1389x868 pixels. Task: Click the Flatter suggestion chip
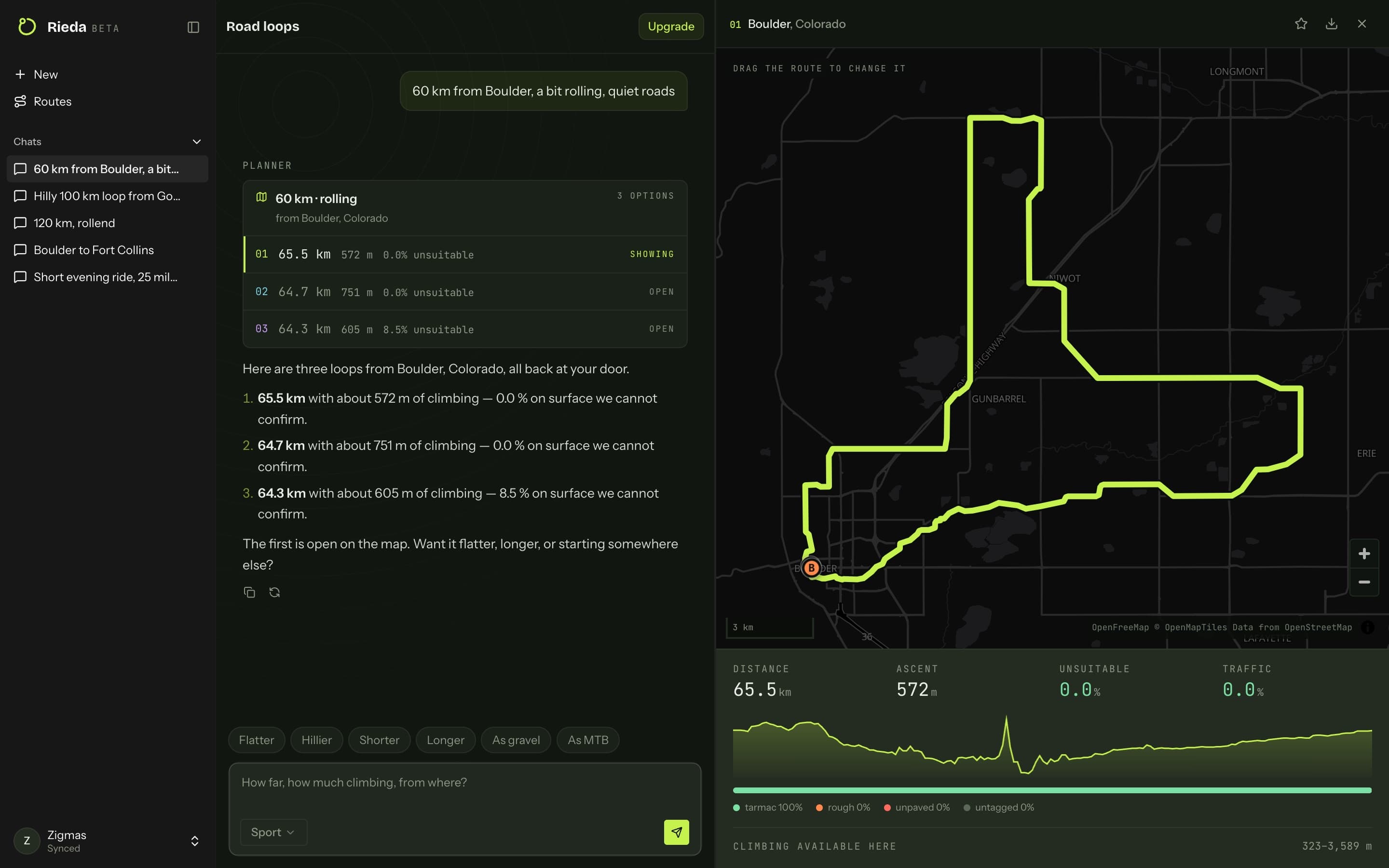(x=257, y=740)
